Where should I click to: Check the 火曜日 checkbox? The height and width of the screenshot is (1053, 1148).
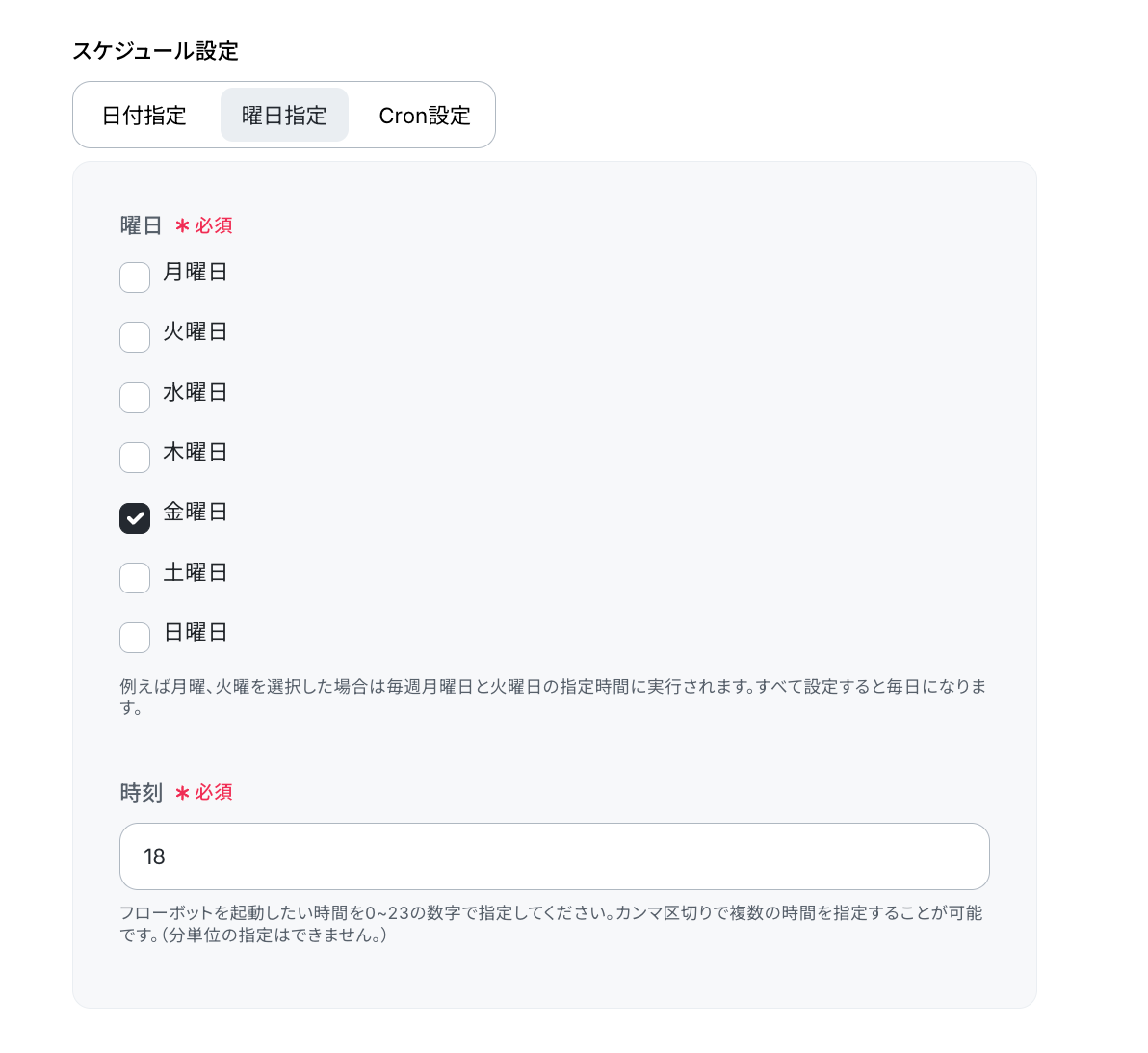point(135,337)
